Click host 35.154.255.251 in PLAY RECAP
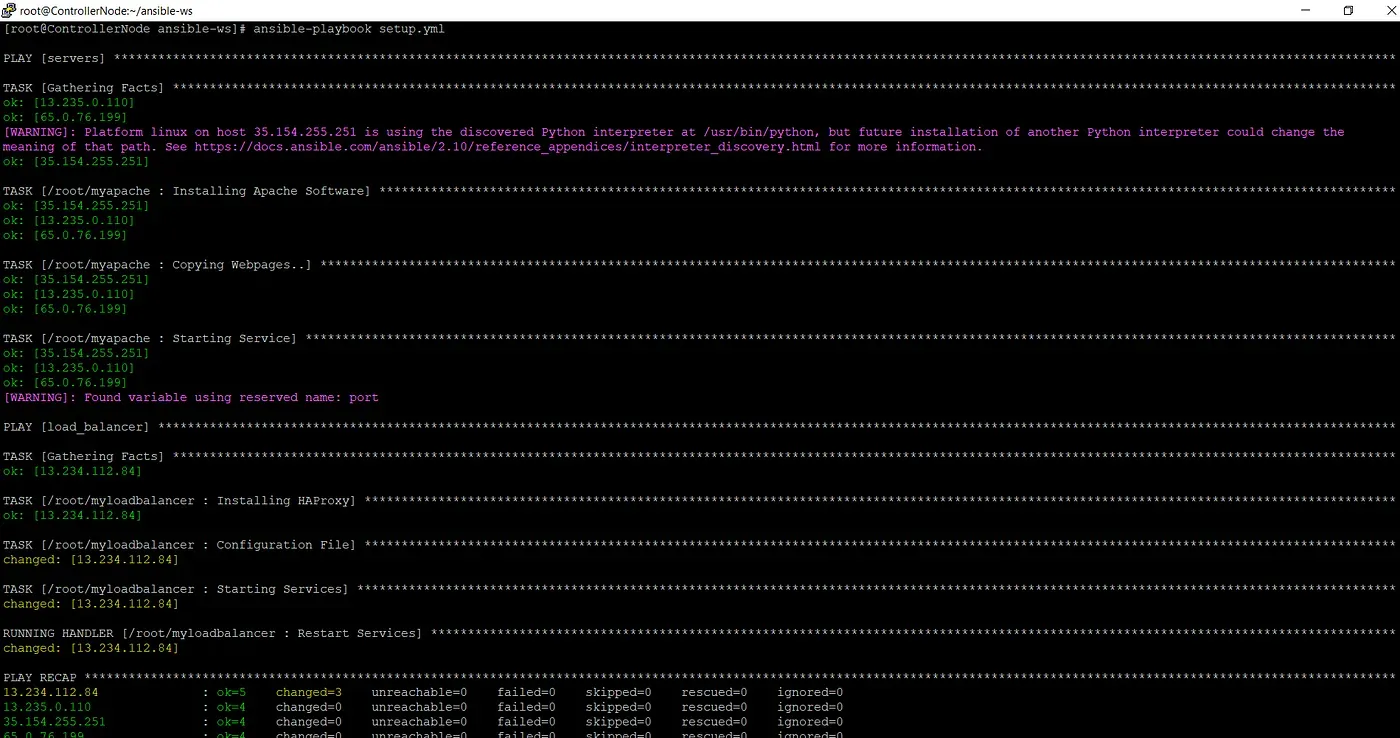The height and width of the screenshot is (738, 1400). click(54, 722)
